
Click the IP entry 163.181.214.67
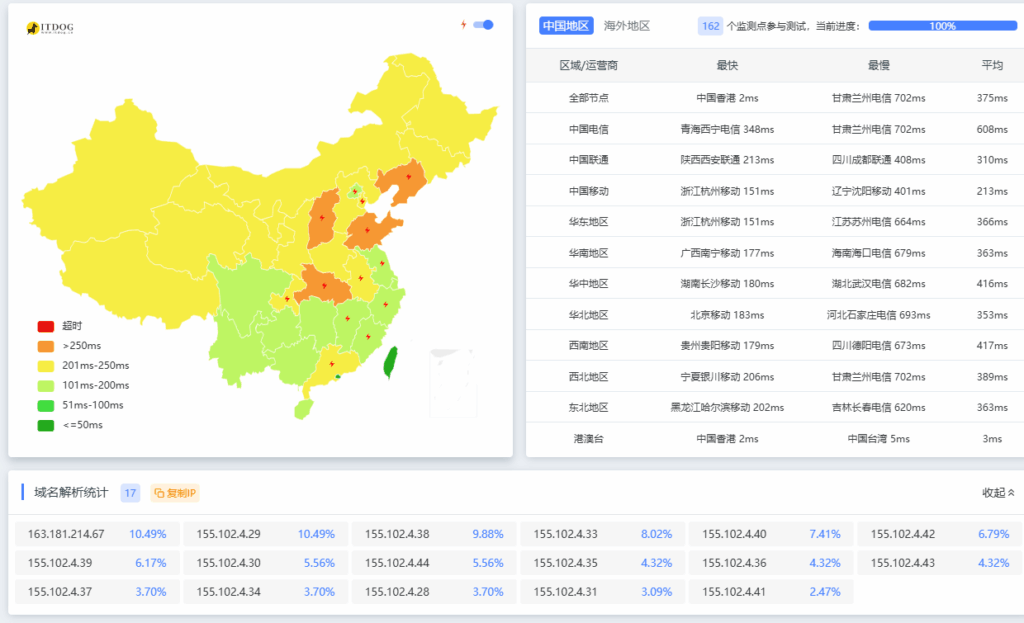(x=66, y=534)
